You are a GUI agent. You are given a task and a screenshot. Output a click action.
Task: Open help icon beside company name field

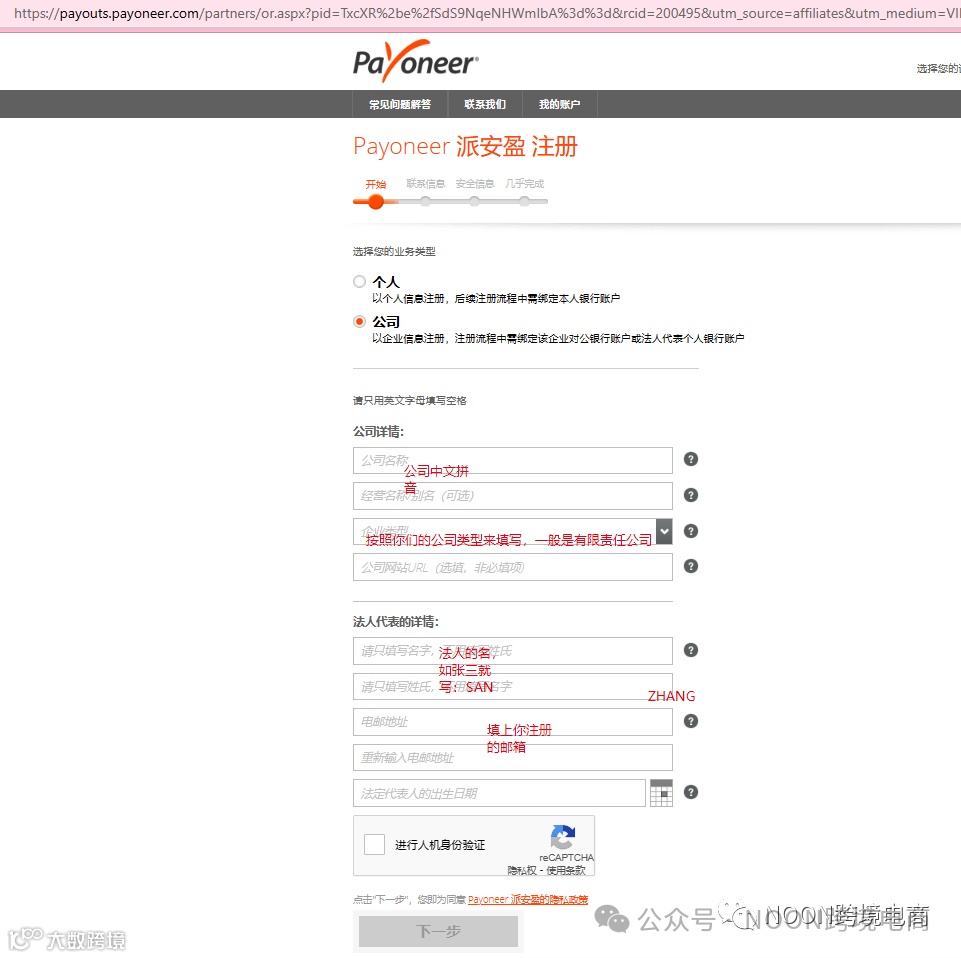pos(691,459)
